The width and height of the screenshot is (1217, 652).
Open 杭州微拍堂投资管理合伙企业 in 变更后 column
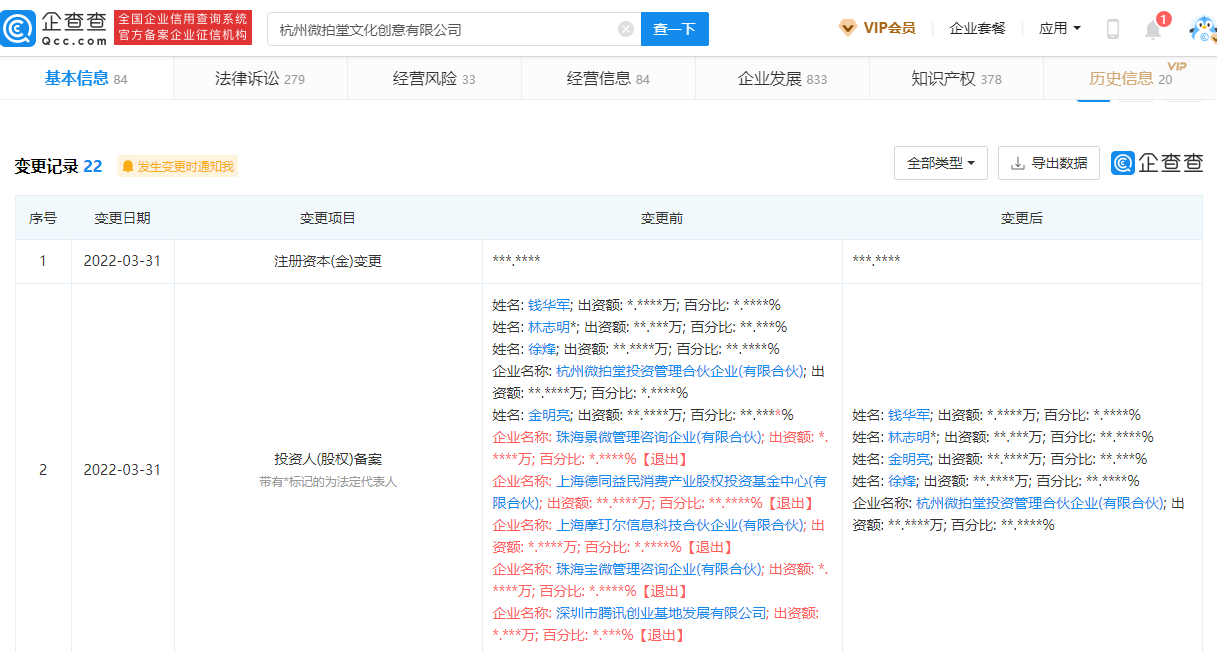click(1040, 503)
